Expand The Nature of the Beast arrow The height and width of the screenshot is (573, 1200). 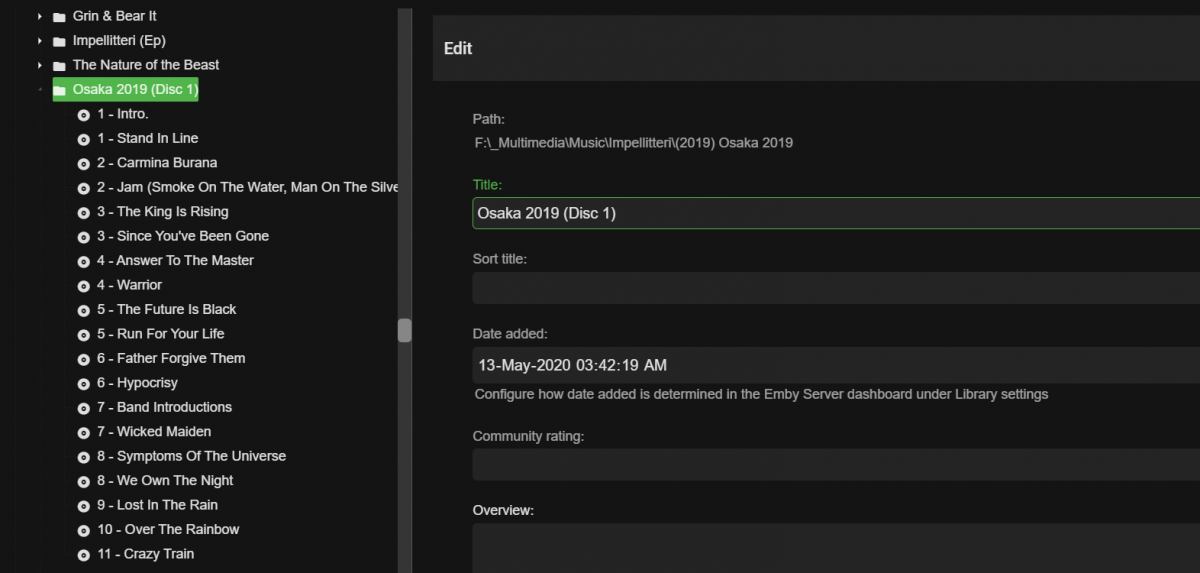[39, 65]
